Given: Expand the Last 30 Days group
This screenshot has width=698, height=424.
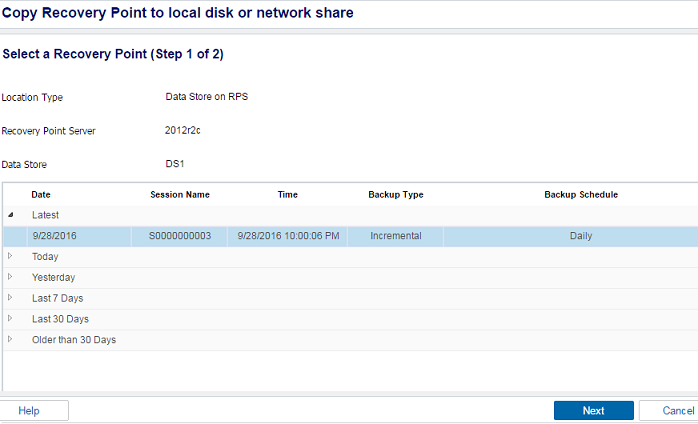Looking at the screenshot, I should pos(10,318).
